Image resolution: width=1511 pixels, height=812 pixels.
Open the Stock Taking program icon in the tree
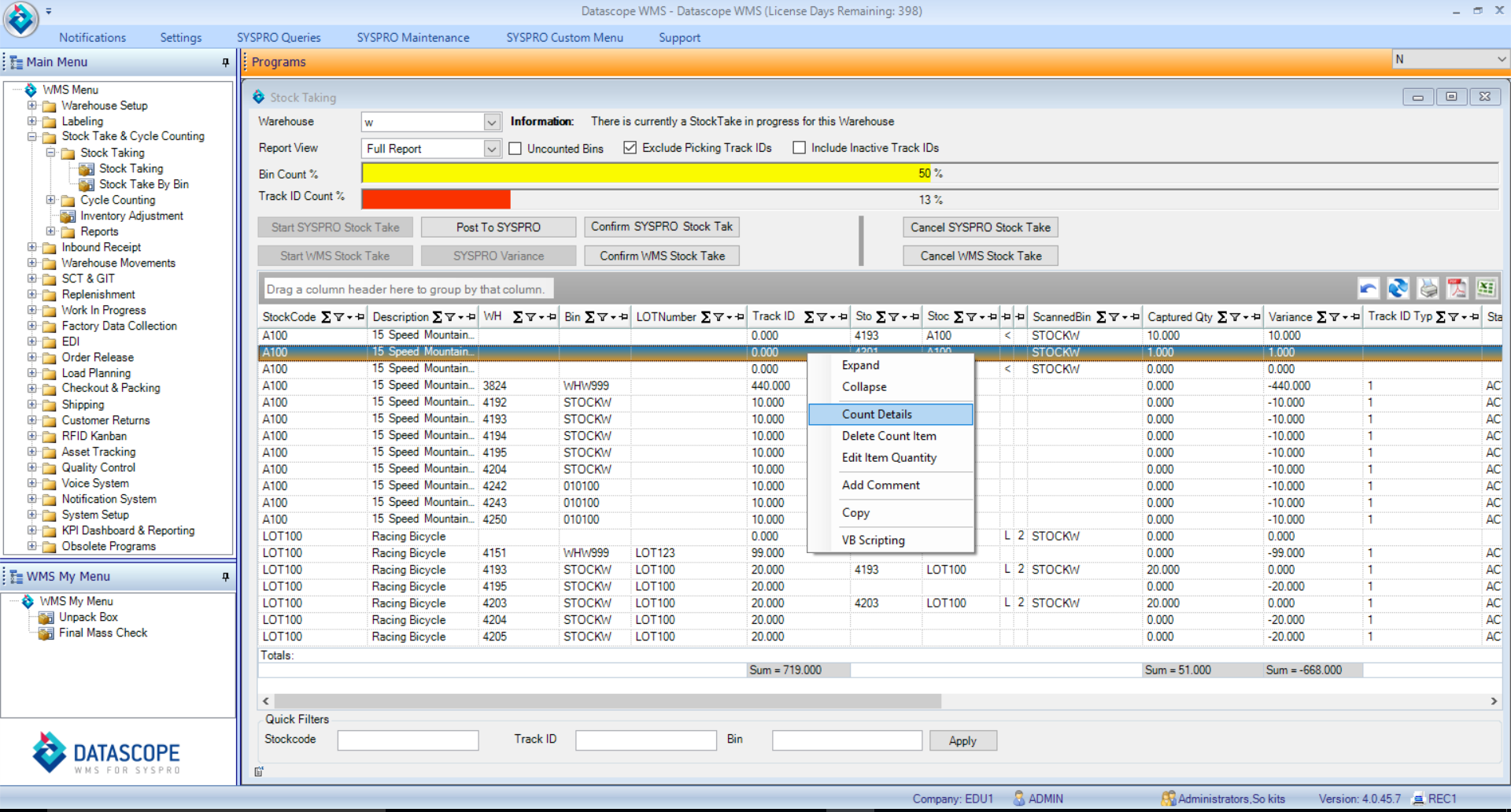[x=131, y=168]
